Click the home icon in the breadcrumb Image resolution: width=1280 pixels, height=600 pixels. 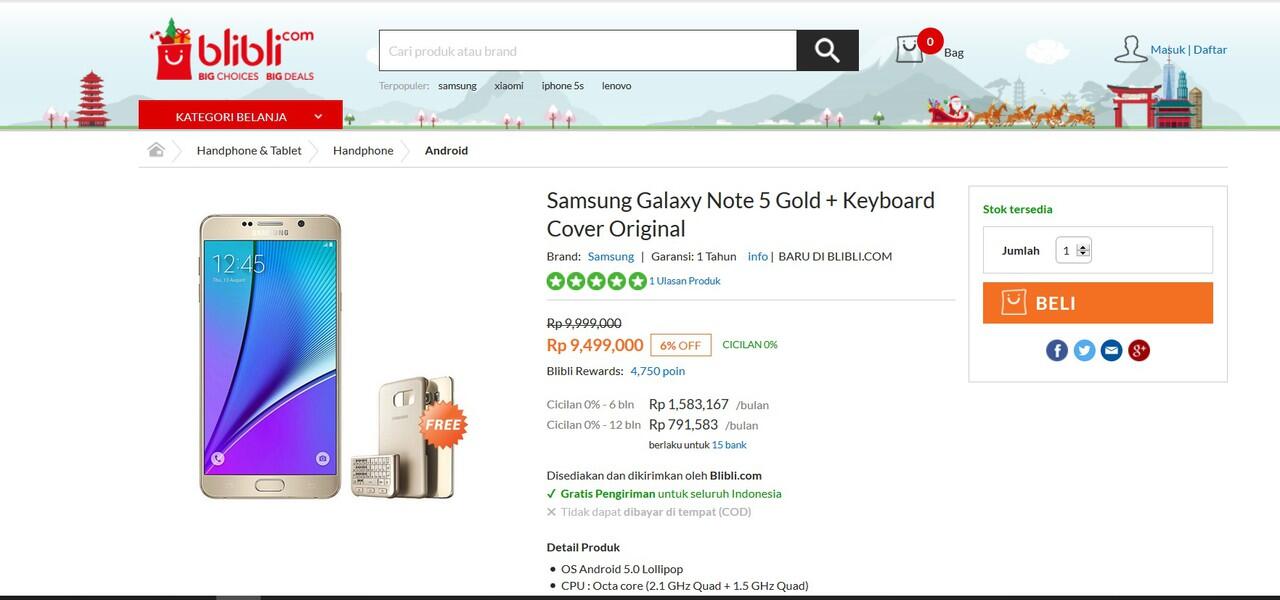pos(156,149)
